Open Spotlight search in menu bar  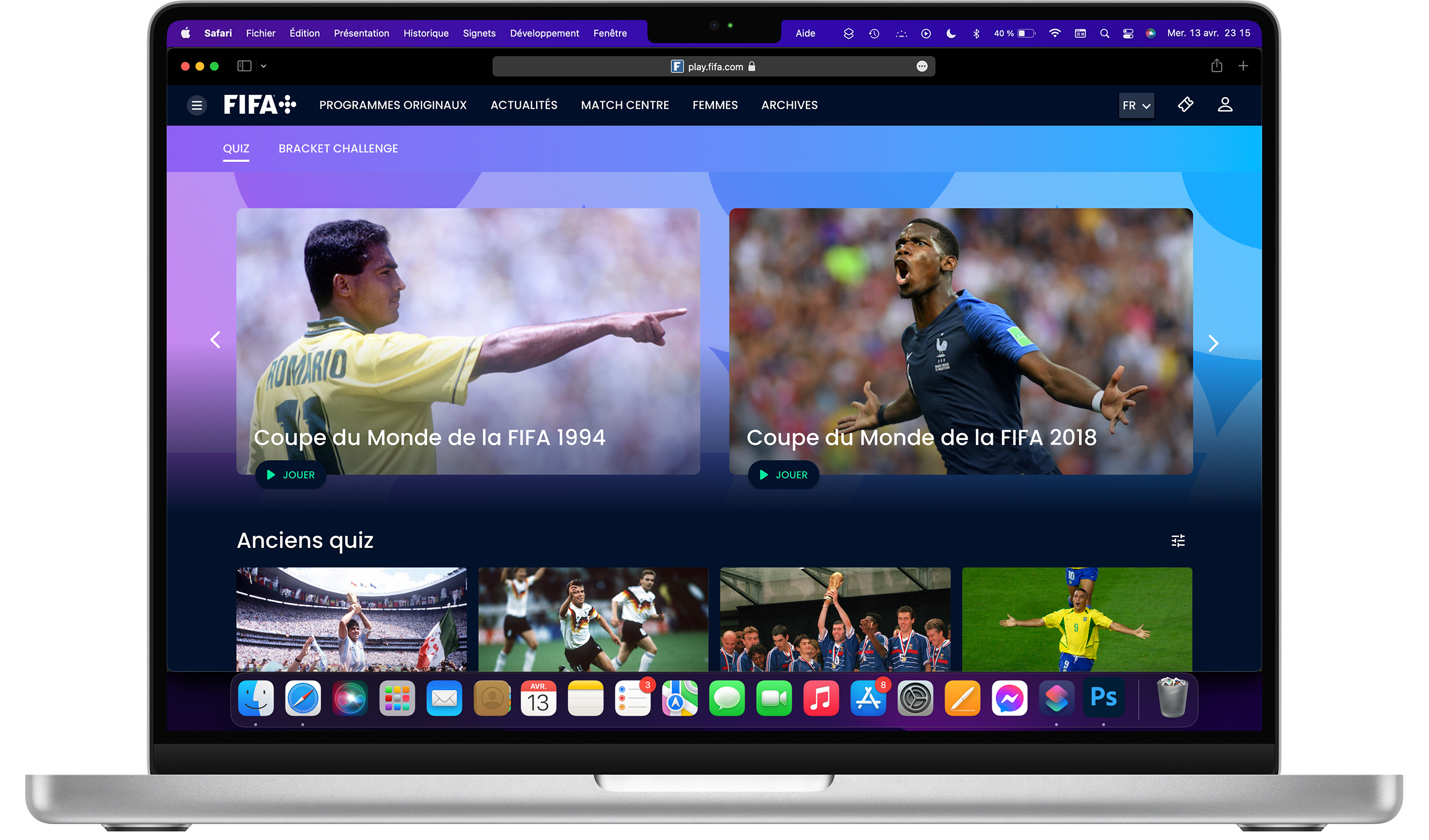[1104, 34]
